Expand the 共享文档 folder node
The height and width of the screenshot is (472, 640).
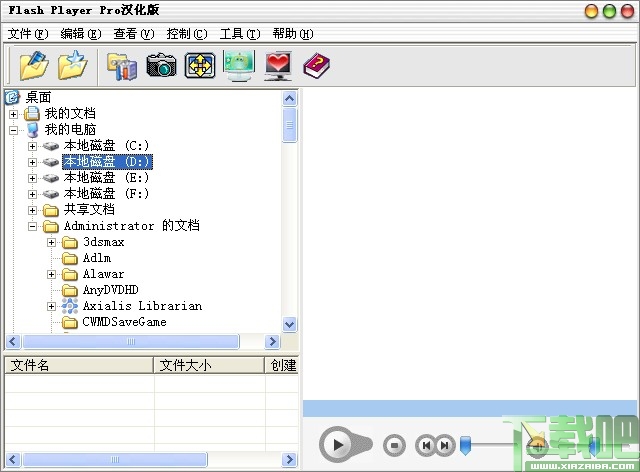click(x=33, y=210)
